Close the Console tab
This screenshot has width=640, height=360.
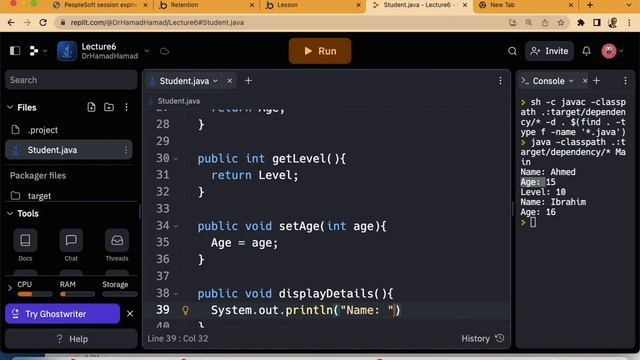click(585, 81)
